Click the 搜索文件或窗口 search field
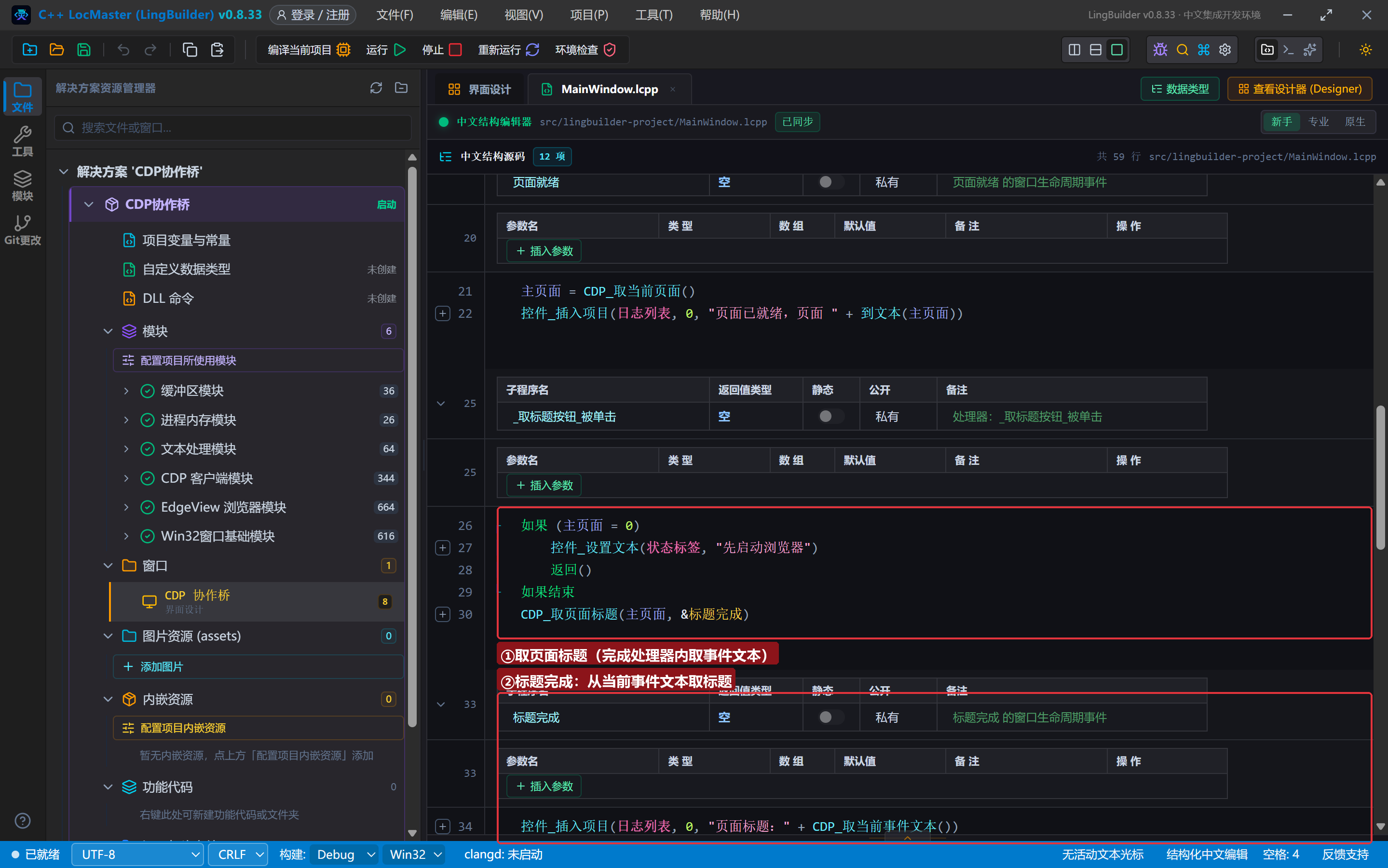This screenshot has width=1388, height=868. (x=233, y=127)
